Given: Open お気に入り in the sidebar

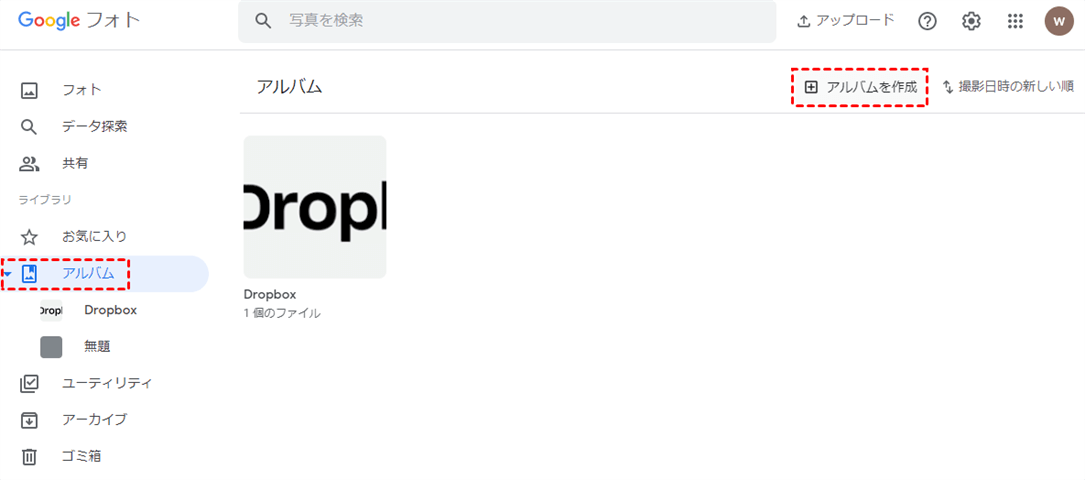Looking at the screenshot, I should pyautogui.click(x=94, y=236).
